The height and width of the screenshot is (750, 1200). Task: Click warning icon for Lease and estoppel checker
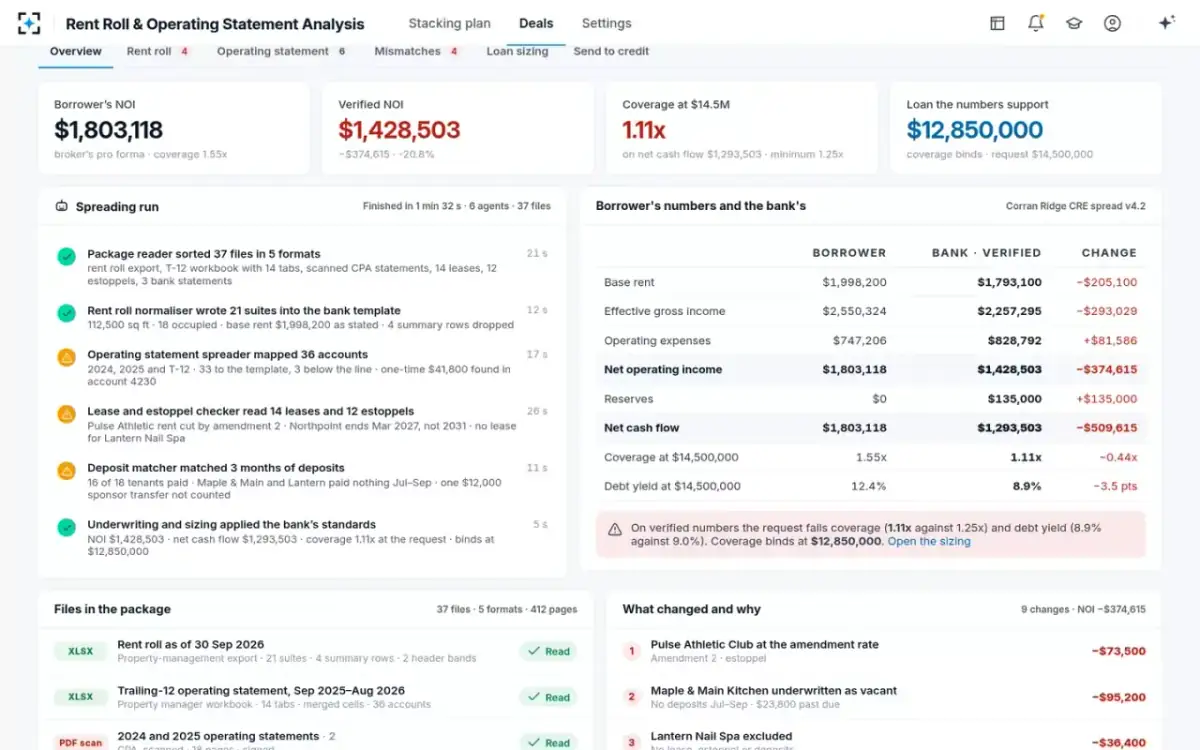point(66,414)
